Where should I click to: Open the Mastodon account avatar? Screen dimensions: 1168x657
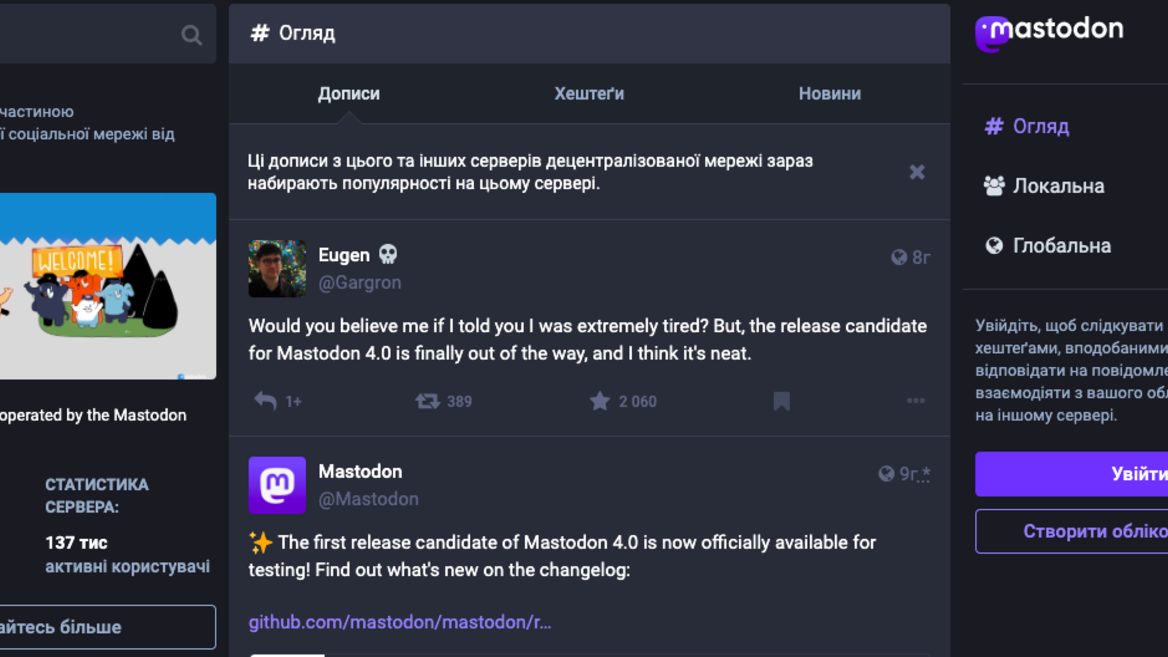click(x=277, y=485)
